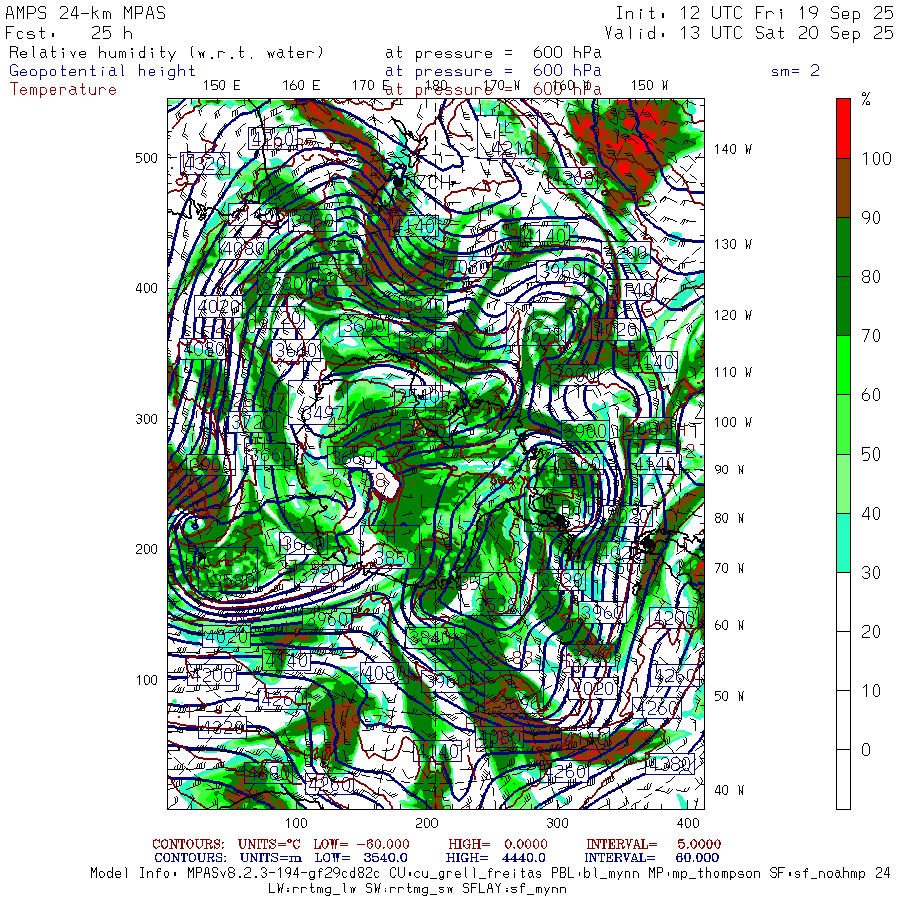The width and height of the screenshot is (900, 900).
Task: Click the '80 W' longitude label
Action: point(729,518)
